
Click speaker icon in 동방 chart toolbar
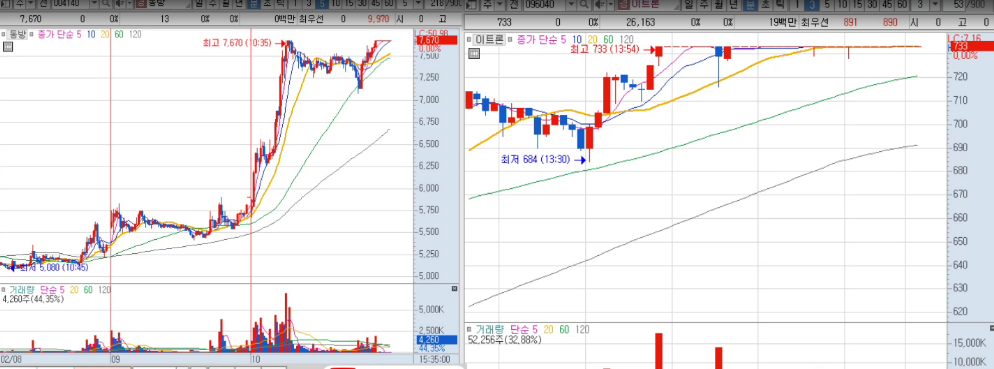(x=119, y=4)
